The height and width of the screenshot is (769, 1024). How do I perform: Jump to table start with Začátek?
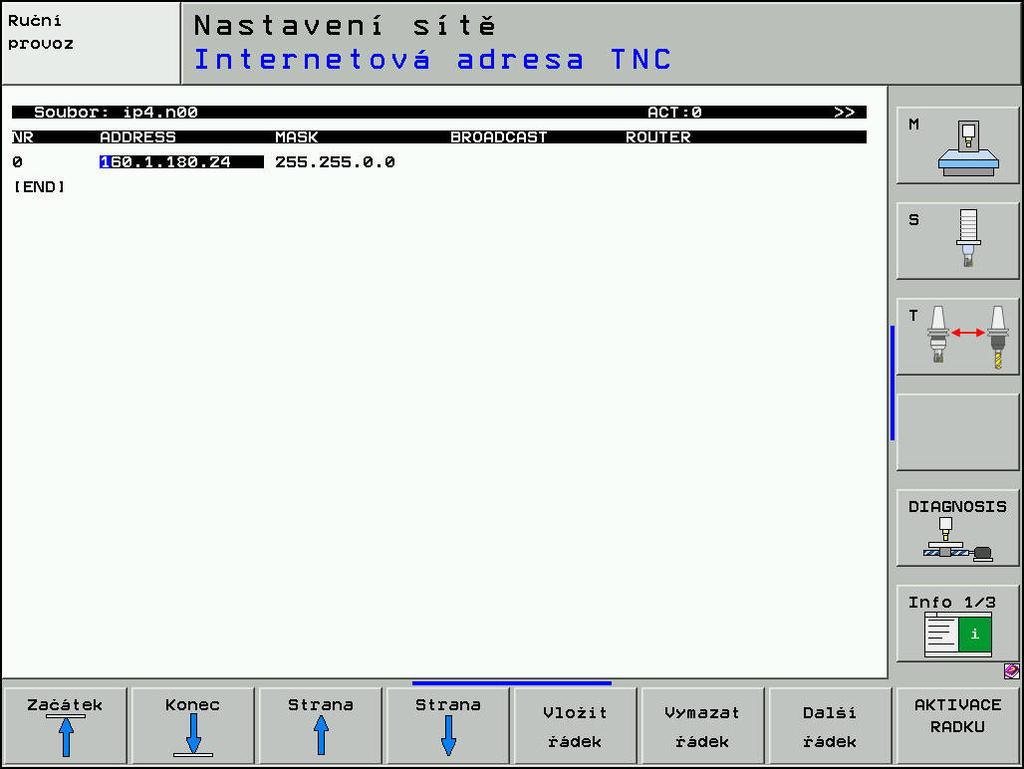click(65, 725)
